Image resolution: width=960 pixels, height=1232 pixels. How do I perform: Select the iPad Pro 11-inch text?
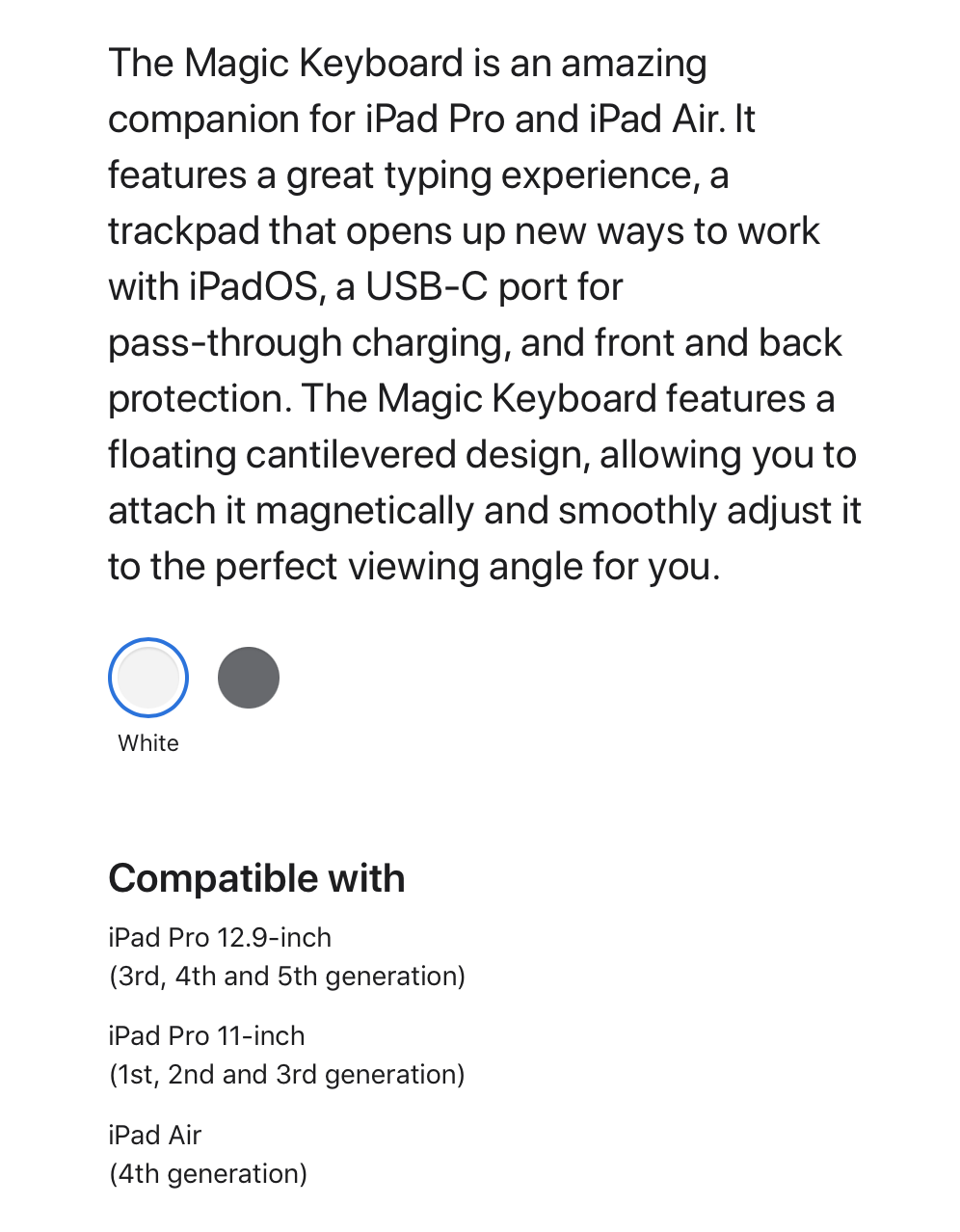206,1035
